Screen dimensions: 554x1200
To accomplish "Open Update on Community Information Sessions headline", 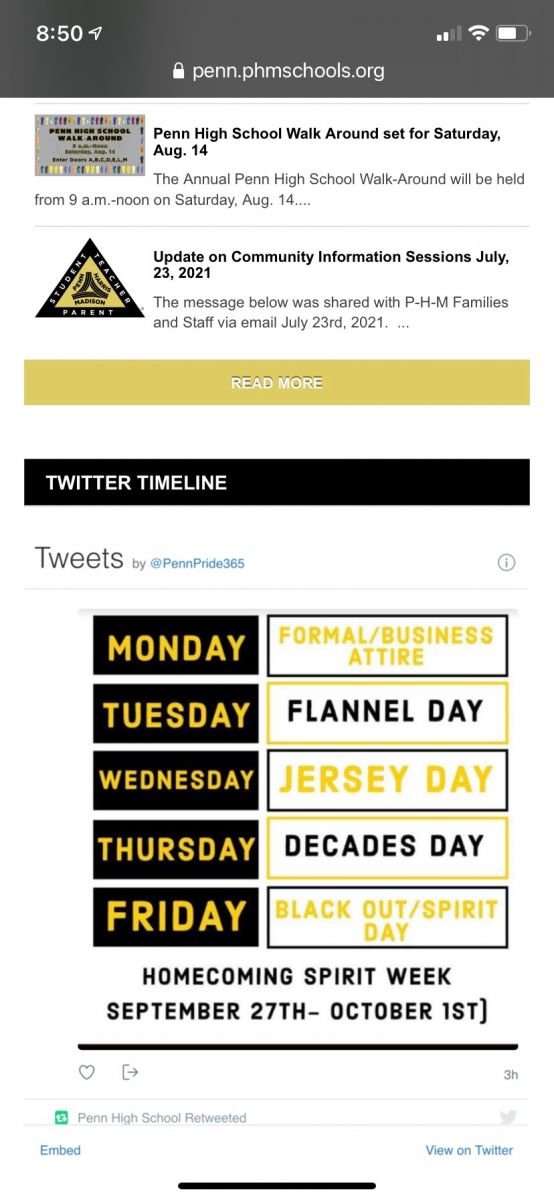I will pyautogui.click(x=331, y=265).
